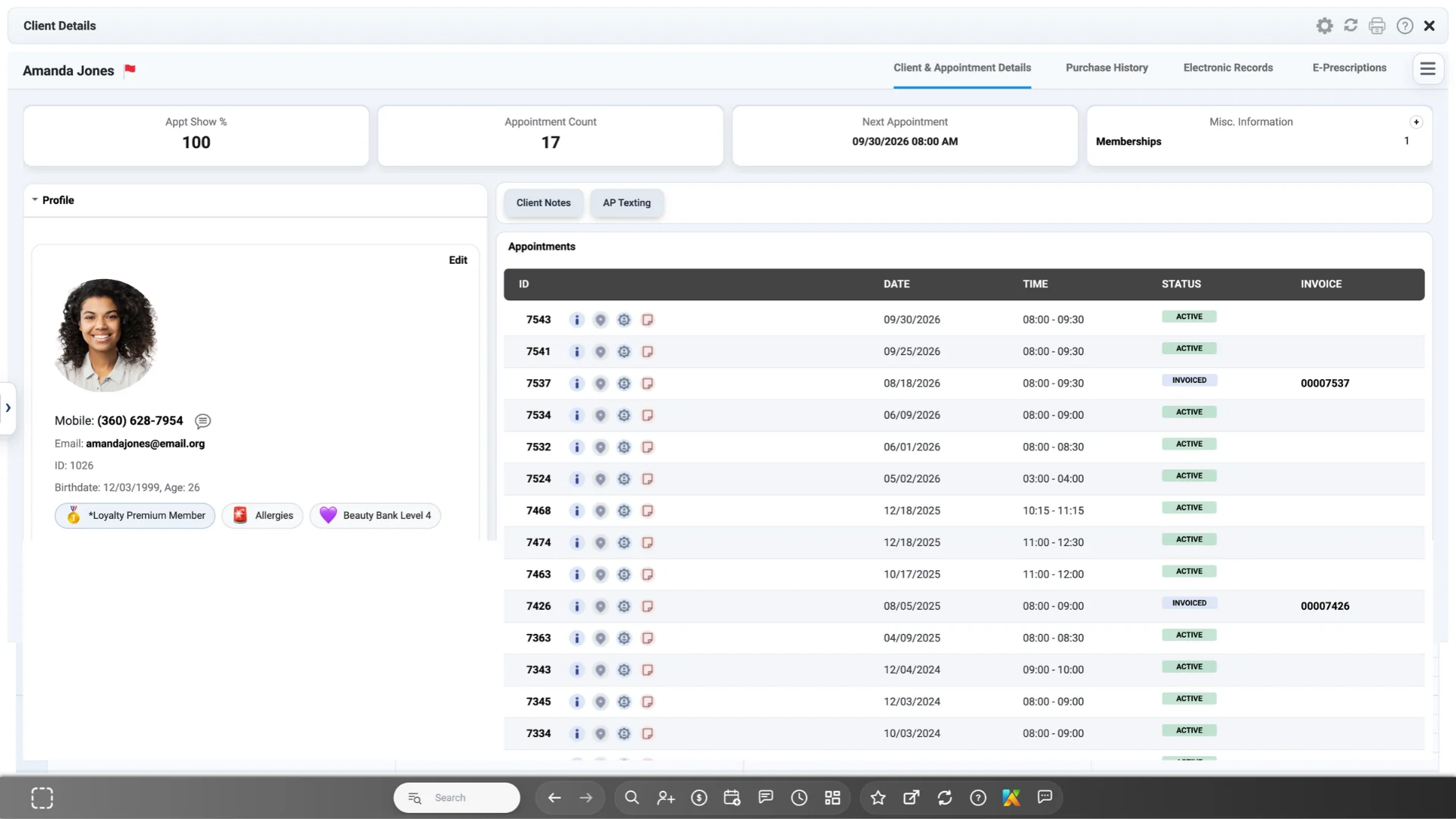The height and width of the screenshot is (819, 1456).
Task: Open the E-Prescriptions tab
Action: pyautogui.click(x=1350, y=67)
